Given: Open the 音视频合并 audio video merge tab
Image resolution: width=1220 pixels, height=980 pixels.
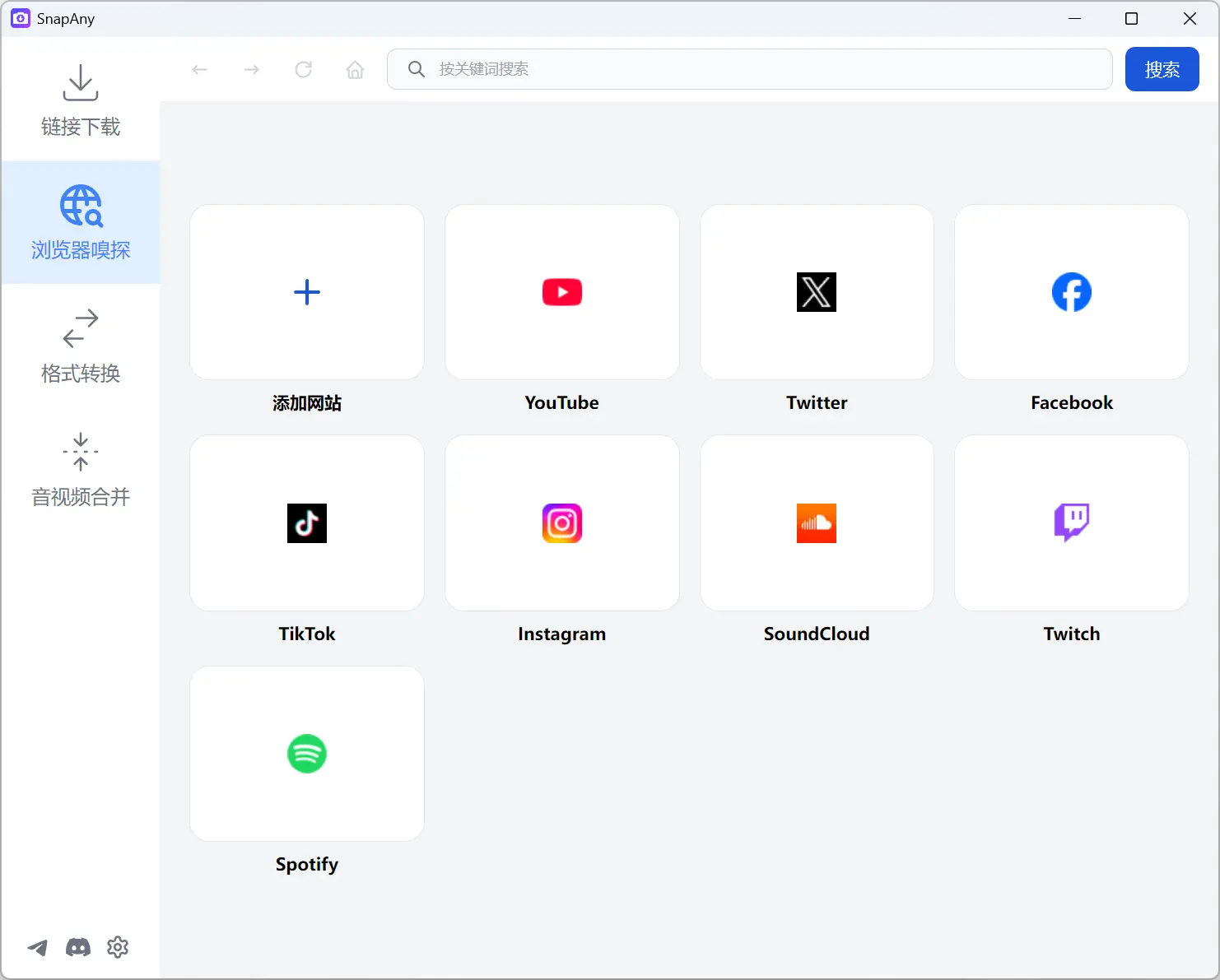Looking at the screenshot, I should (81, 470).
